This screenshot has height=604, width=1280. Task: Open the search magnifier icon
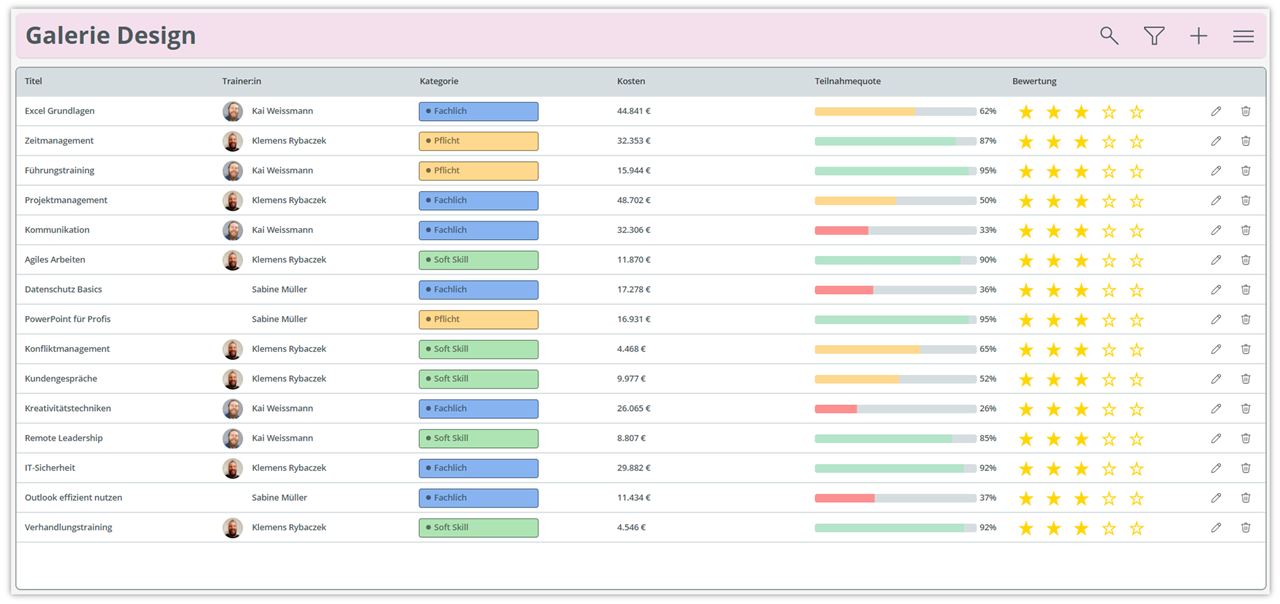coord(1109,36)
